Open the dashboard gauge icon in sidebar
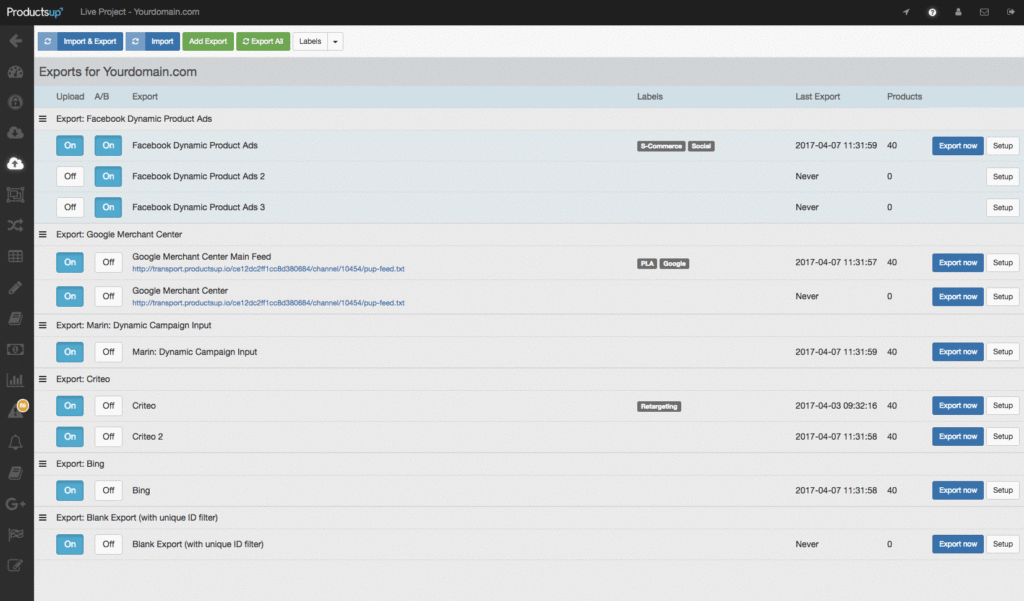The height and width of the screenshot is (601, 1024). [16, 72]
